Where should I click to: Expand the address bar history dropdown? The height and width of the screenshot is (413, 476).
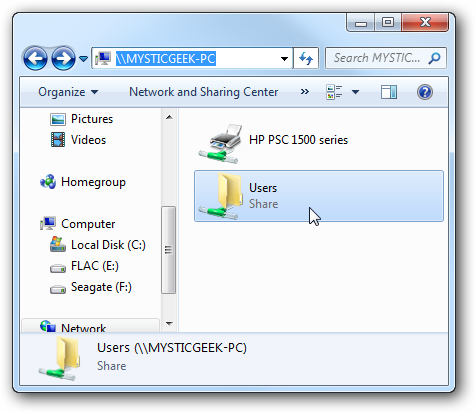click(x=284, y=59)
